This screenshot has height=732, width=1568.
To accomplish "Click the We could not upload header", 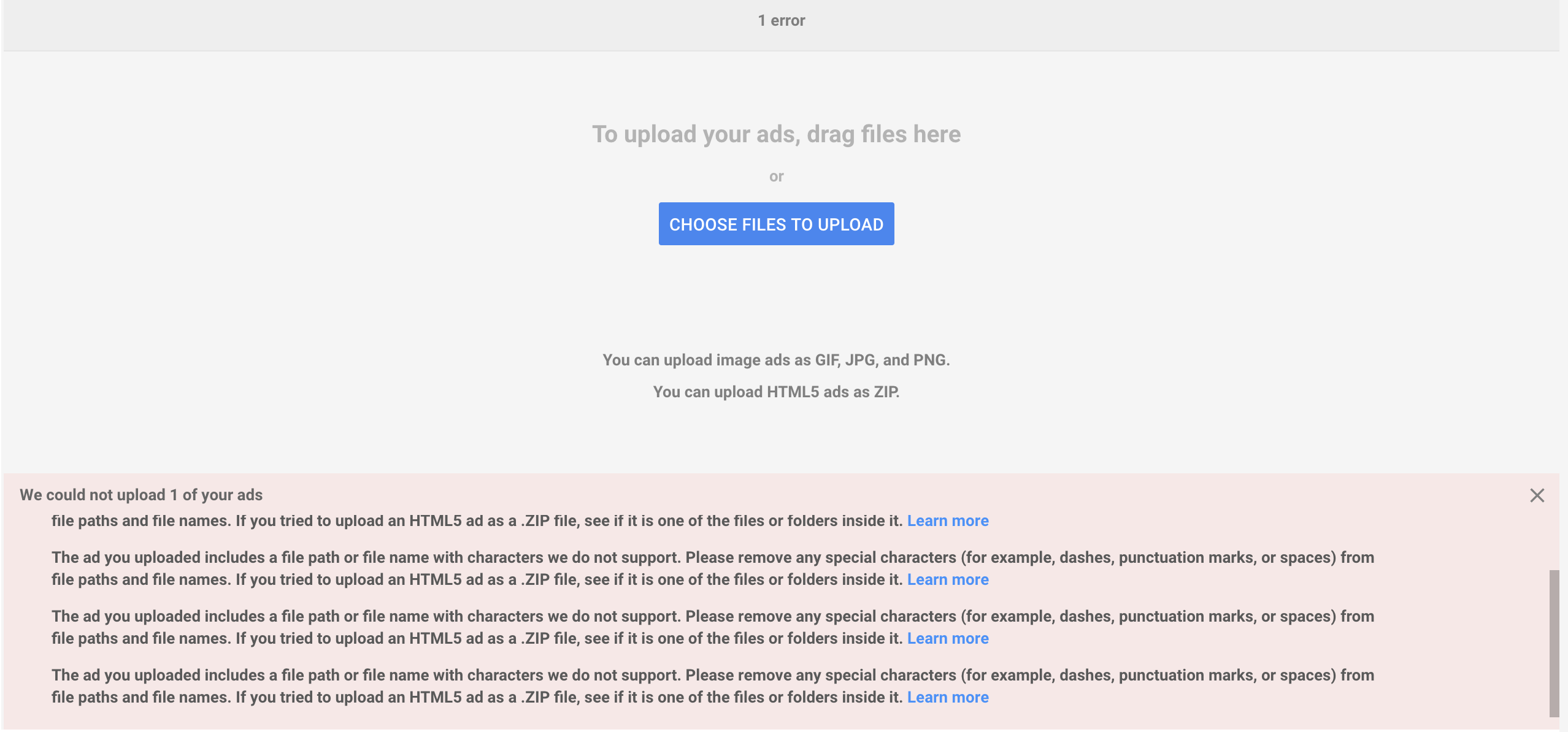I will click(141, 494).
